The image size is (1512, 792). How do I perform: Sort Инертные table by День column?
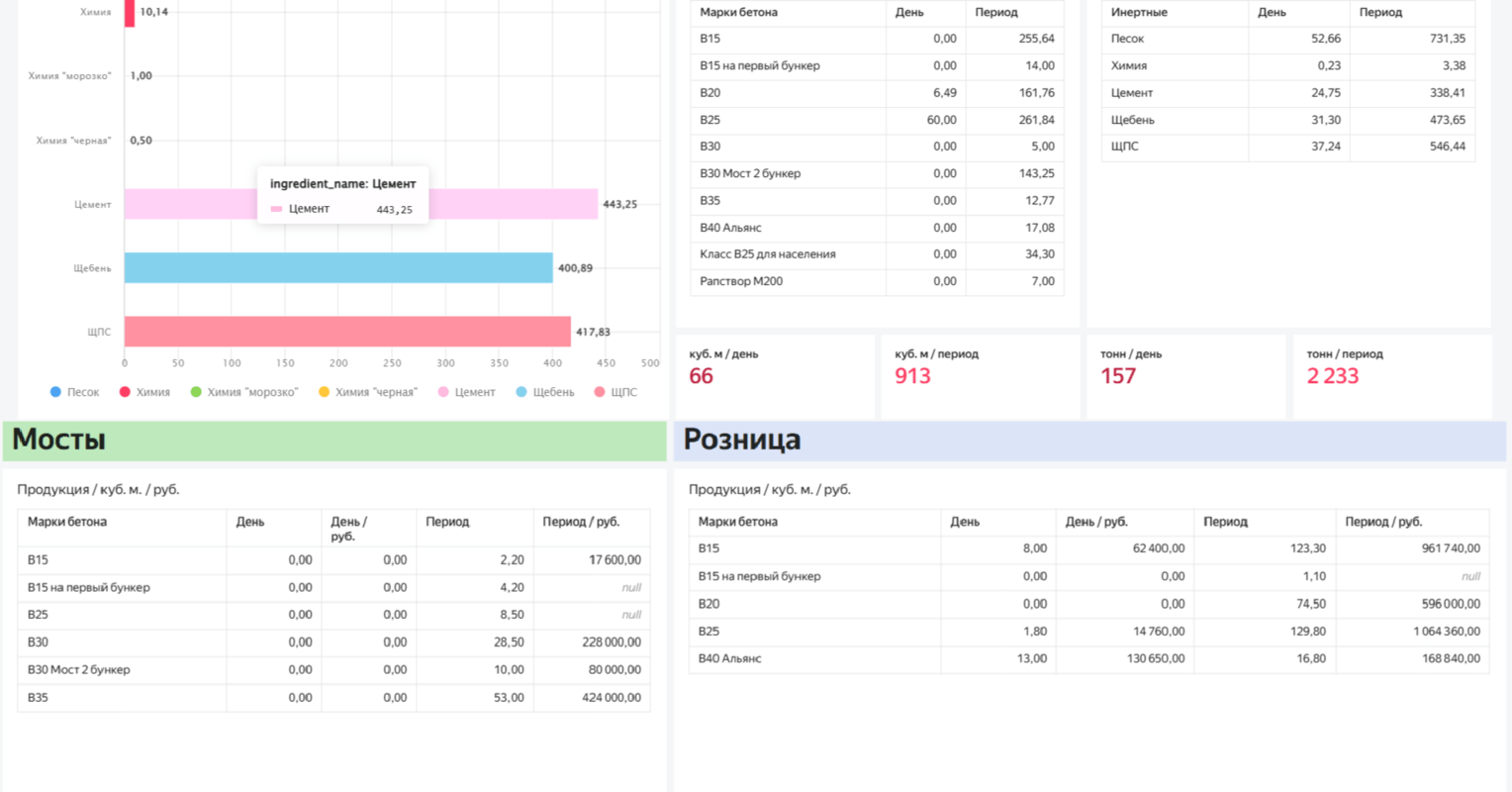[x=1272, y=12]
